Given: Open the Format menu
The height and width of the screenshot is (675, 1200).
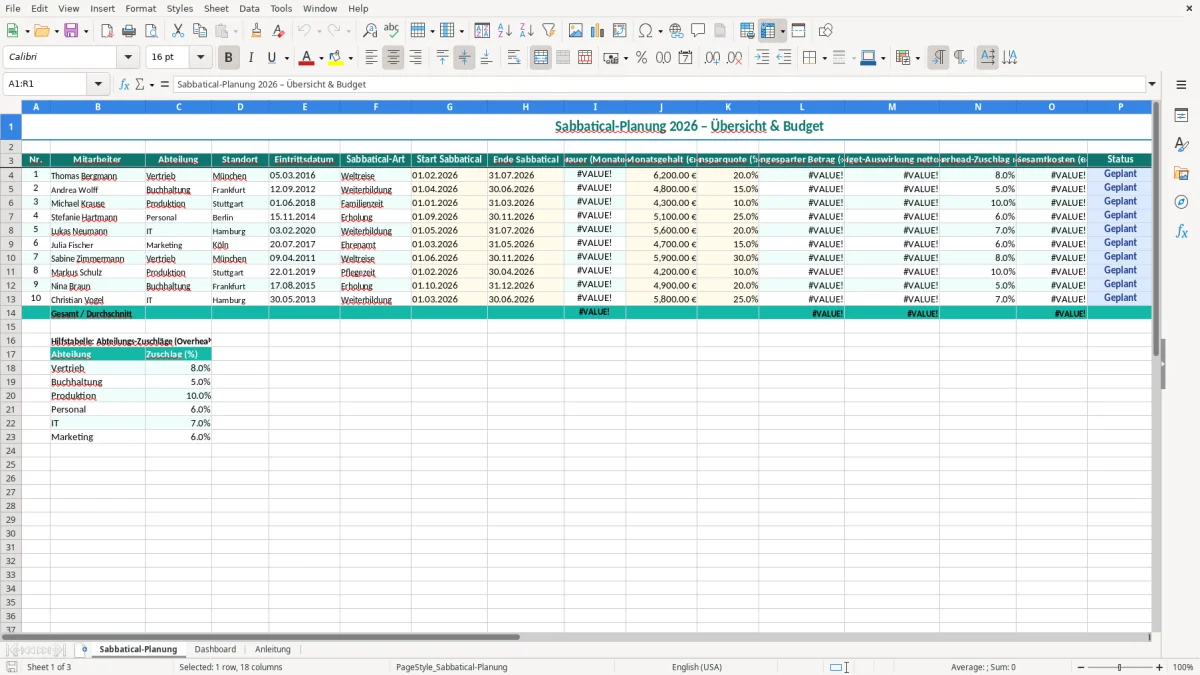Looking at the screenshot, I should 140,8.
